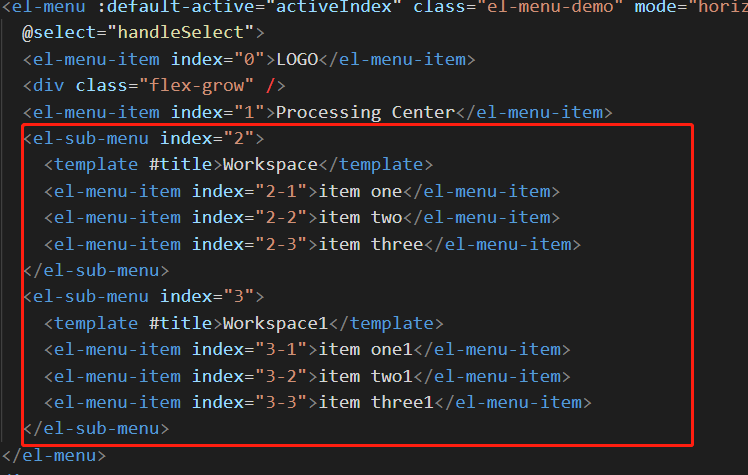The width and height of the screenshot is (748, 475).
Task: Click the index value "2-2"
Action: tap(281, 217)
